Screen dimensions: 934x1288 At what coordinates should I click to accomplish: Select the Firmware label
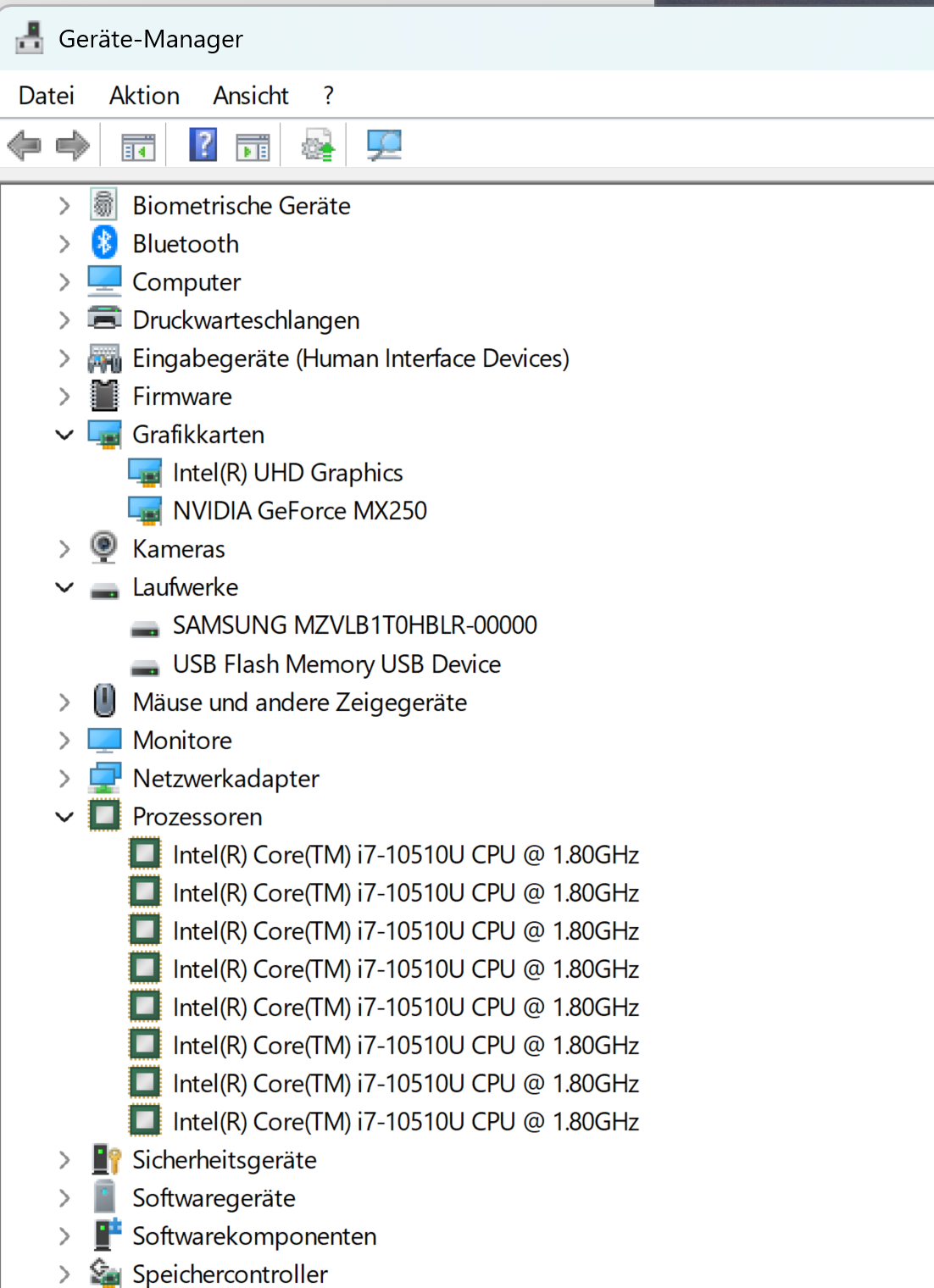tap(182, 397)
